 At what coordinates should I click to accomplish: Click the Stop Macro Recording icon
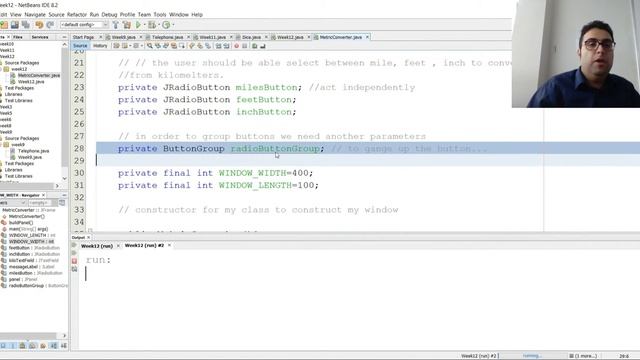[244, 46]
